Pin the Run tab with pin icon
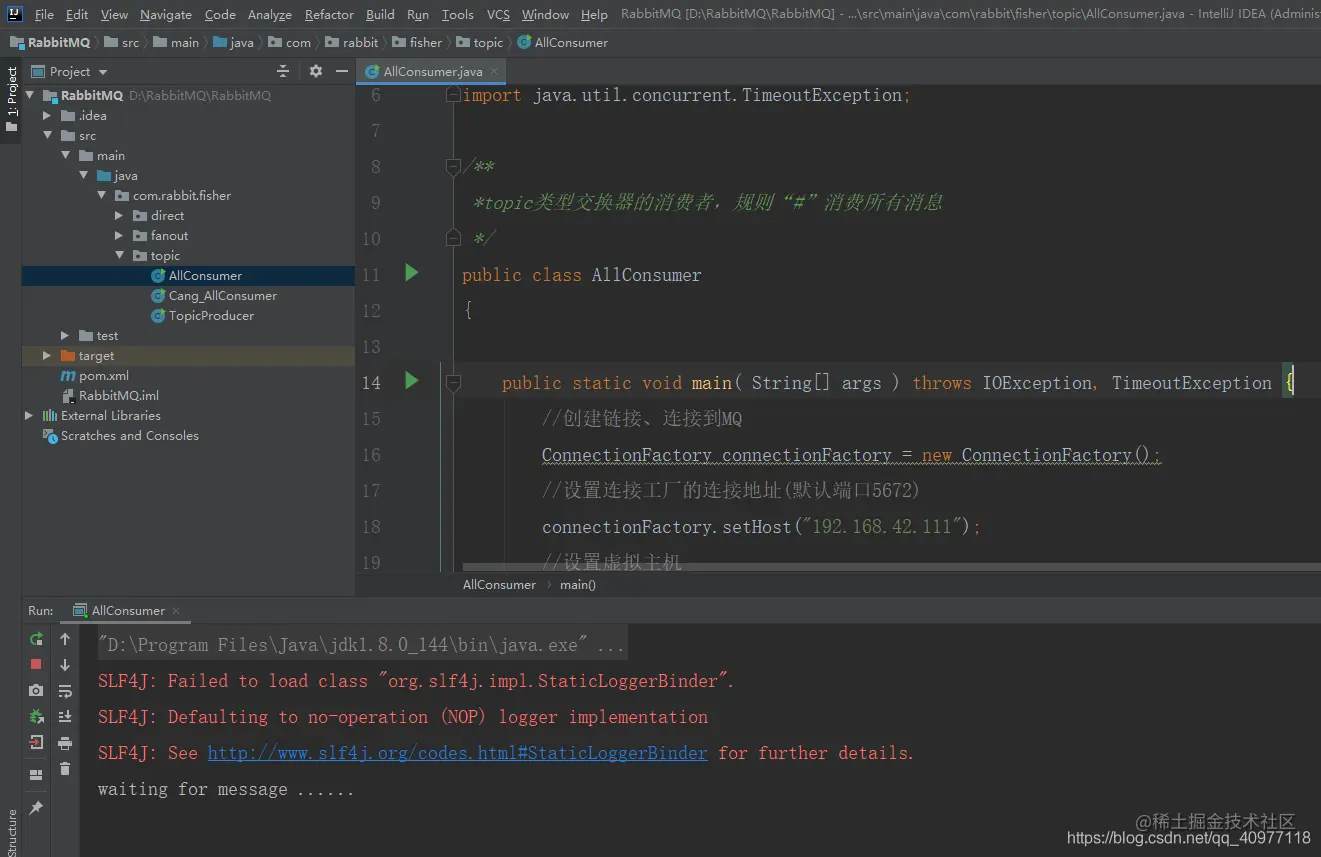This screenshot has width=1321, height=857. 36,807
